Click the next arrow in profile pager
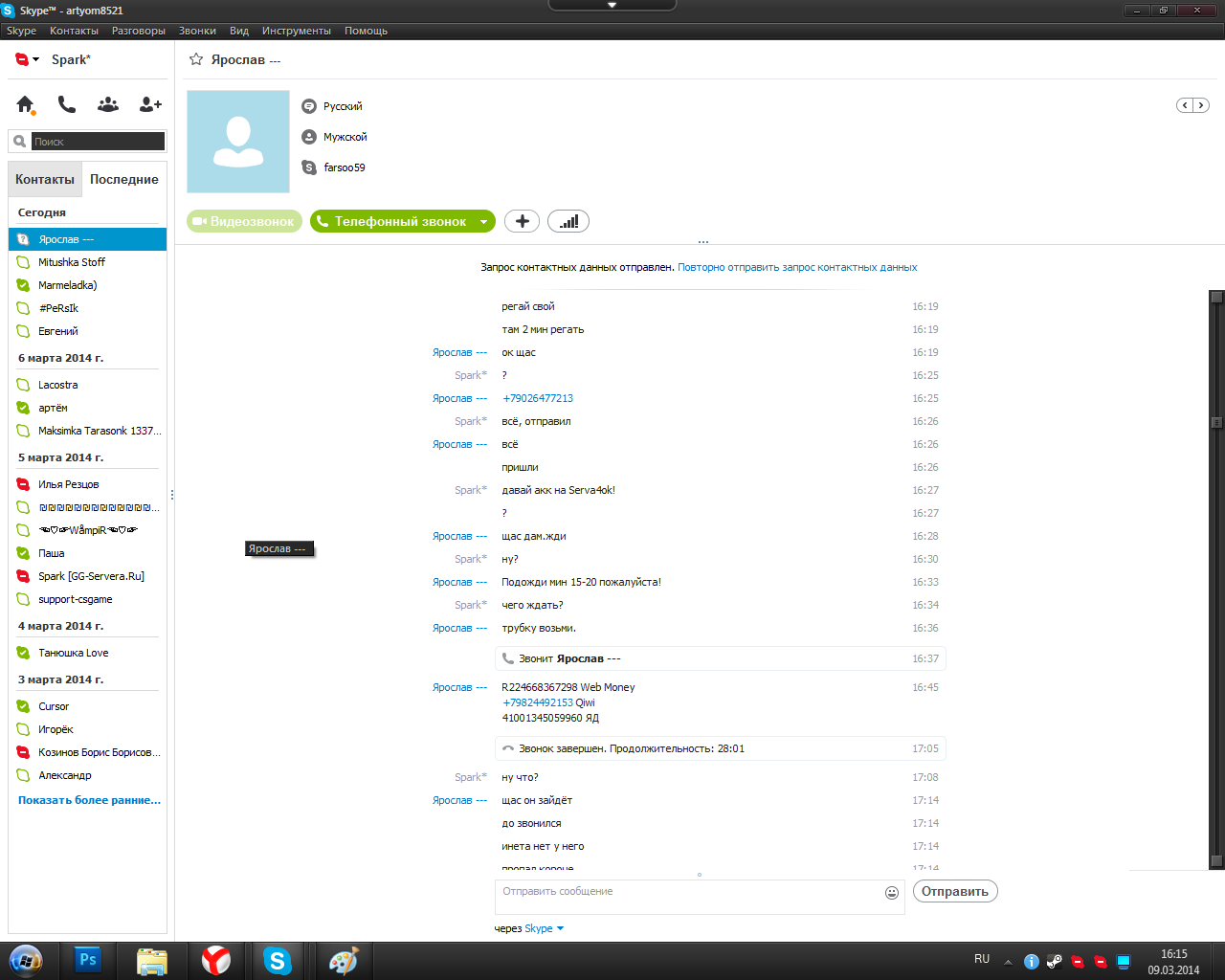The width and height of the screenshot is (1225, 980). (x=1201, y=105)
